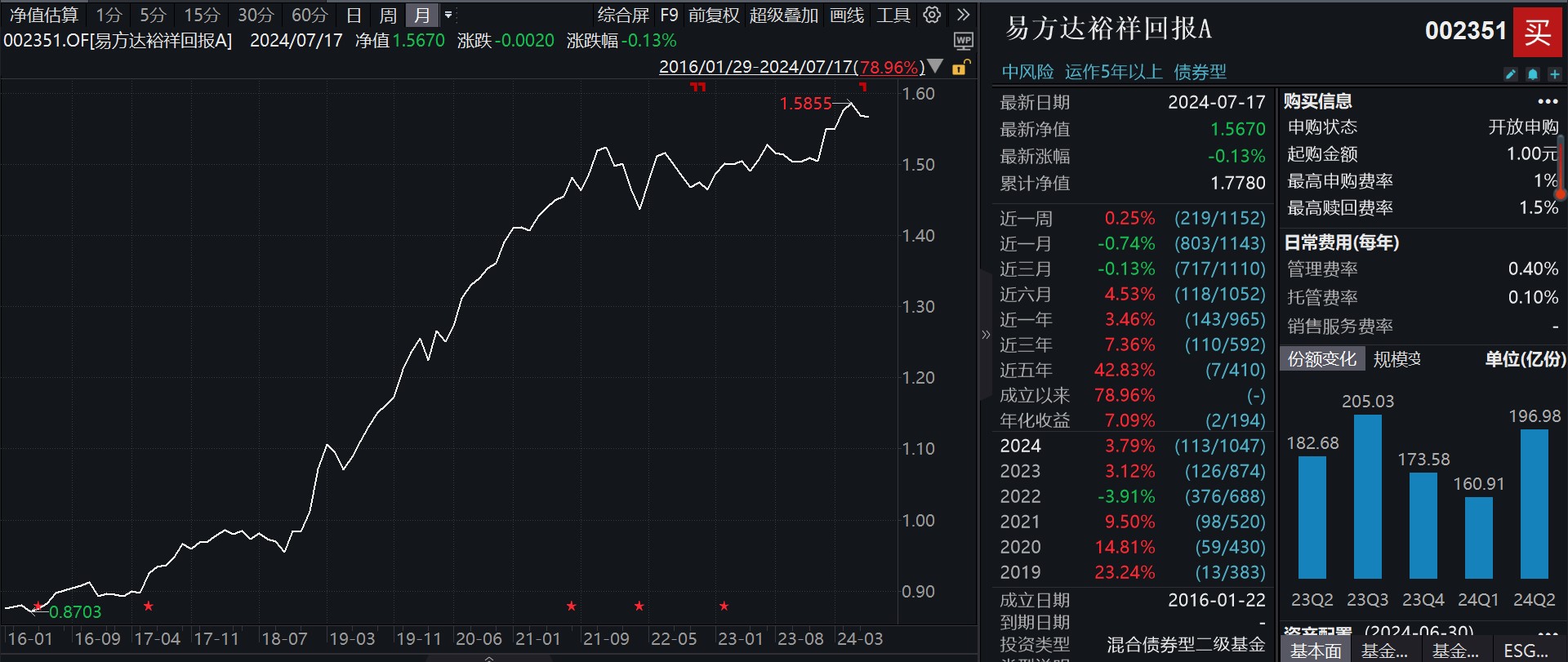Click the red star event marker near 21-09
Viewport: 1568px width, 662px height.
[x=571, y=606]
